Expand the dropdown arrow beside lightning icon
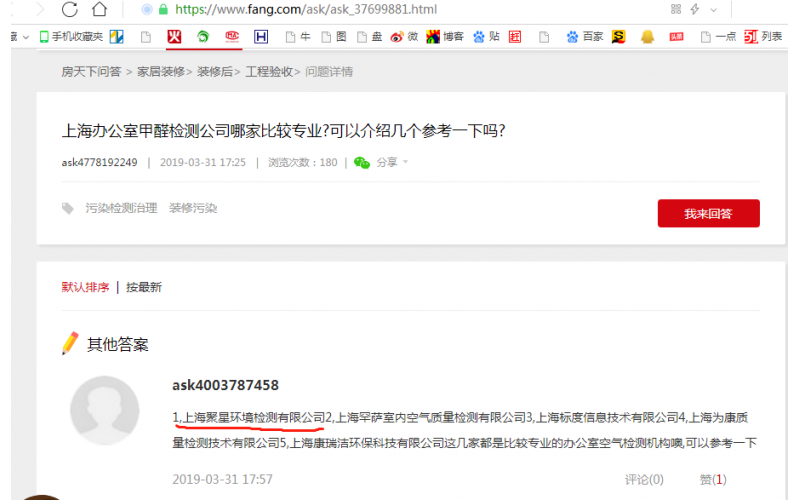 click(x=713, y=10)
